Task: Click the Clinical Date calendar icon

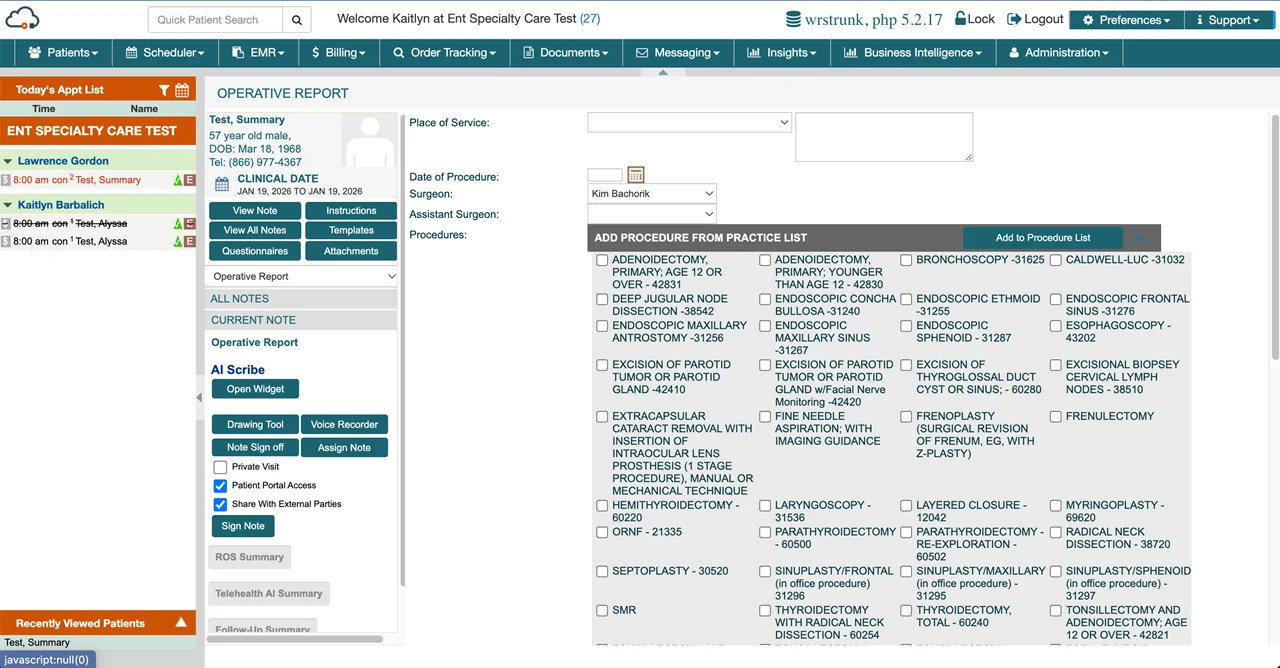Action: point(221,184)
